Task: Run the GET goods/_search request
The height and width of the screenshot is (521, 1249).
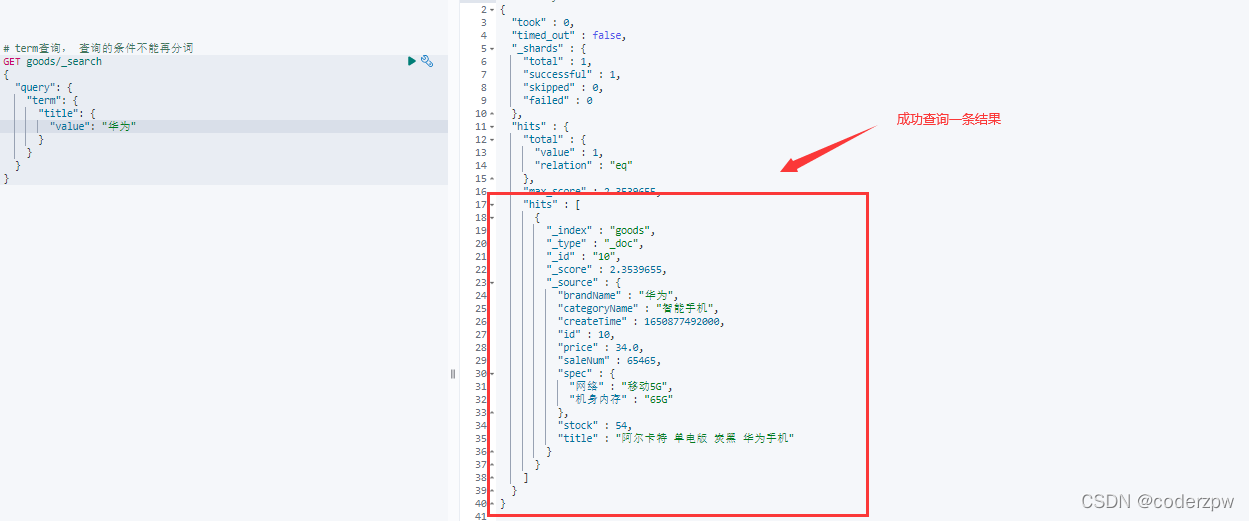Action: 412,61
